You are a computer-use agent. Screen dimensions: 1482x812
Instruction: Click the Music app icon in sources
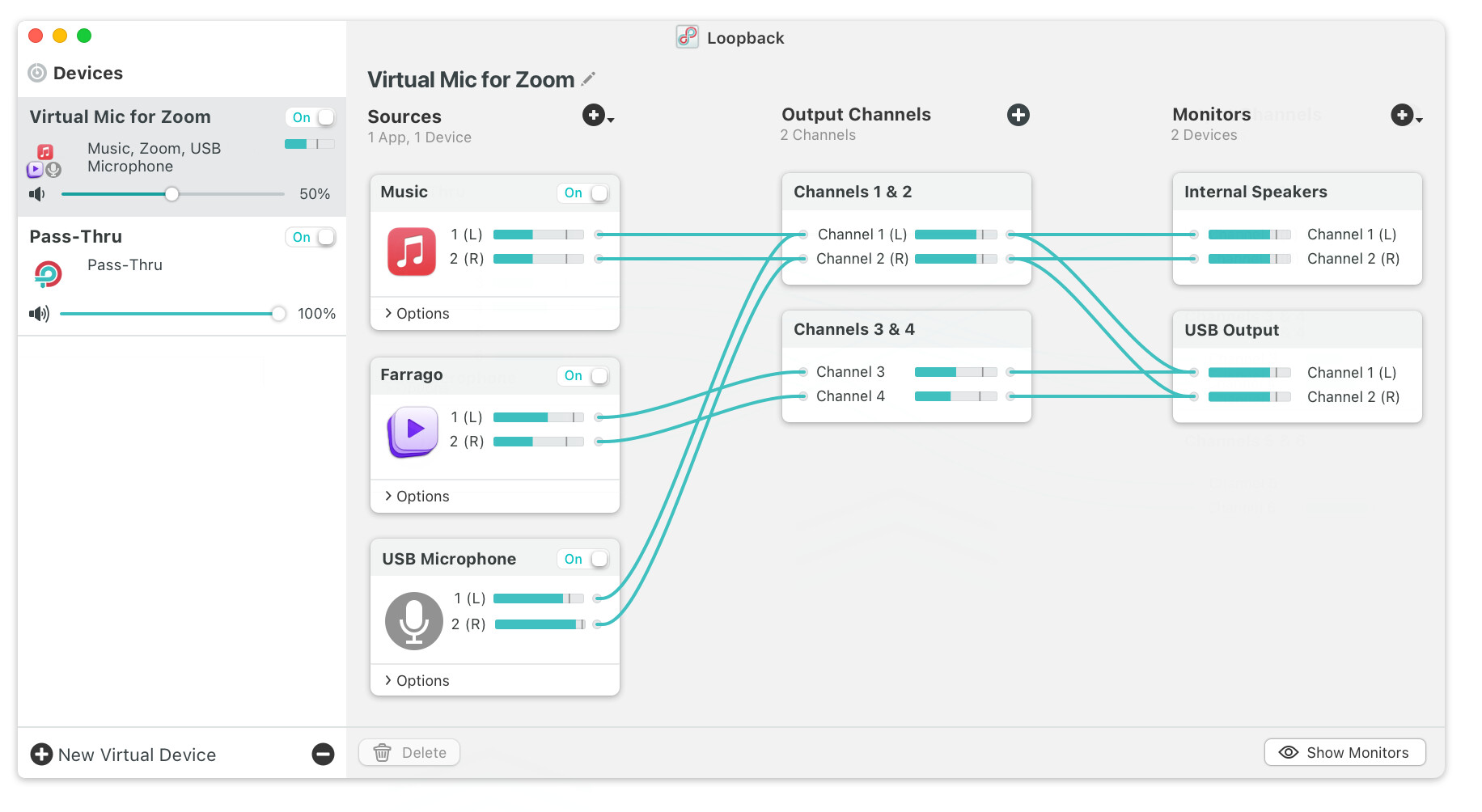click(x=411, y=252)
